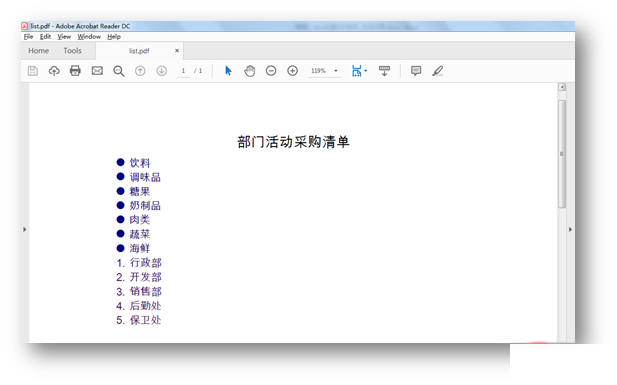
Task: Click the vertical scrollbar thumb
Action: (x=562, y=154)
